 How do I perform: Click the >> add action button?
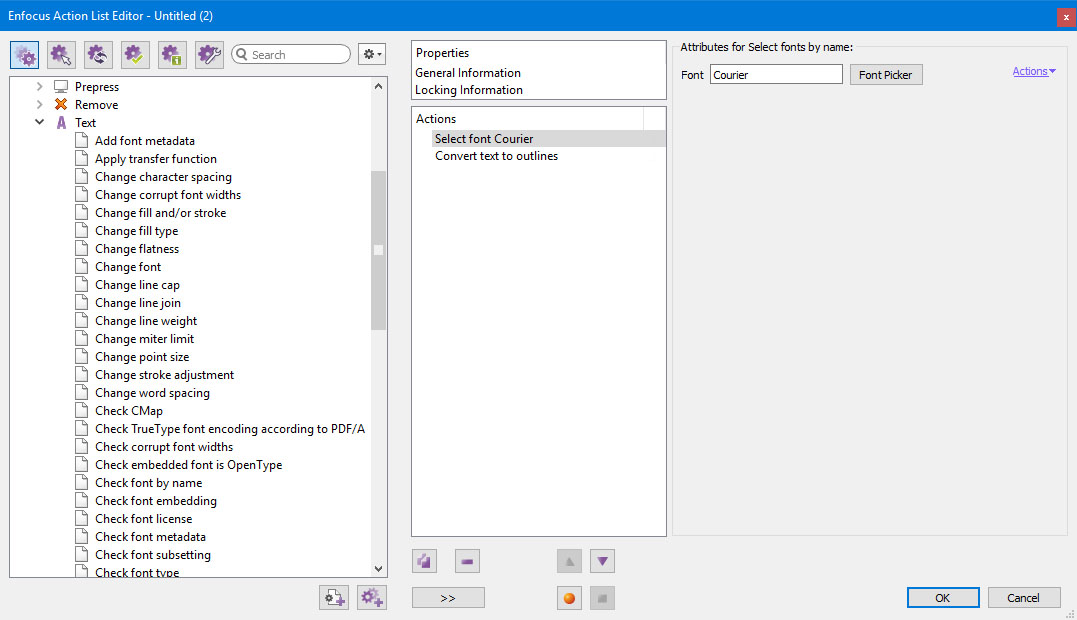coord(449,598)
